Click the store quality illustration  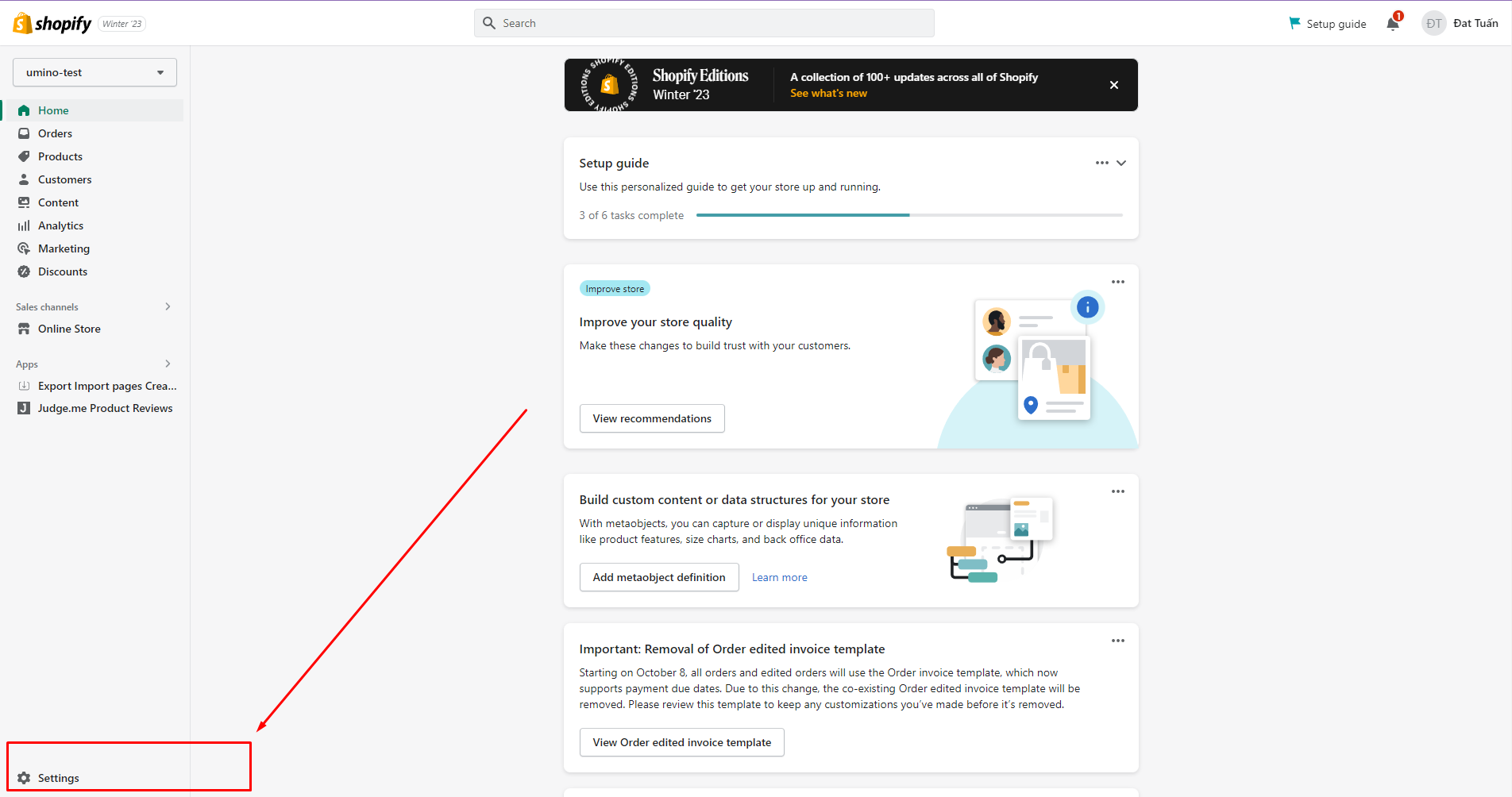point(1038,369)
